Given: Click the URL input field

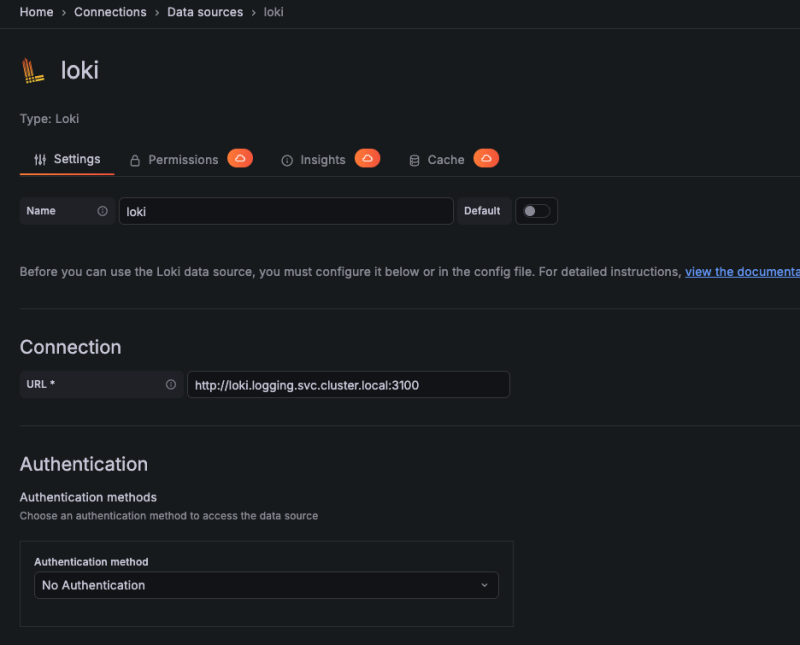Looking at the screenshot, I should click(x=347, y=385).
